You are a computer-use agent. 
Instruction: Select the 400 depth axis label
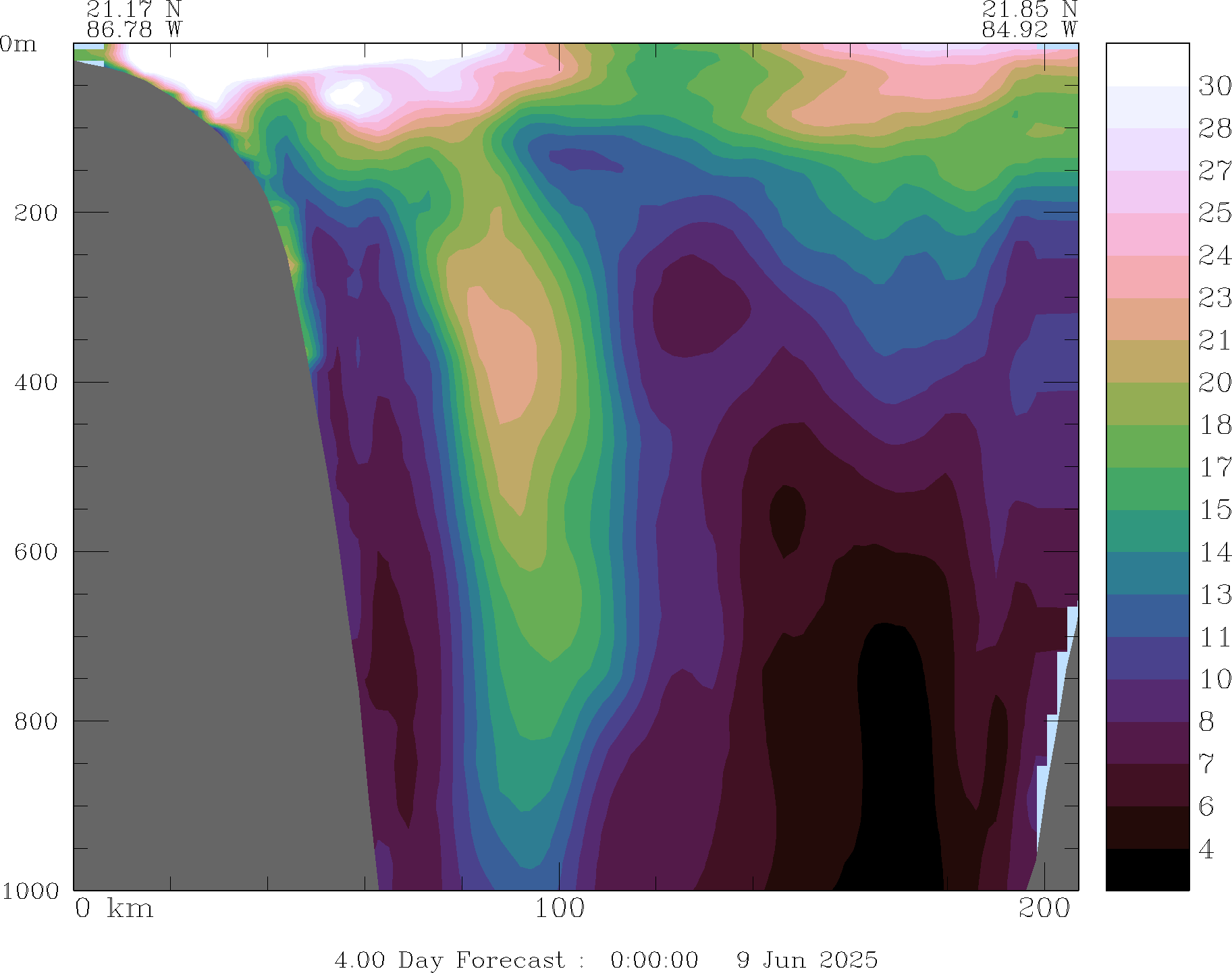tap(36, 382)
